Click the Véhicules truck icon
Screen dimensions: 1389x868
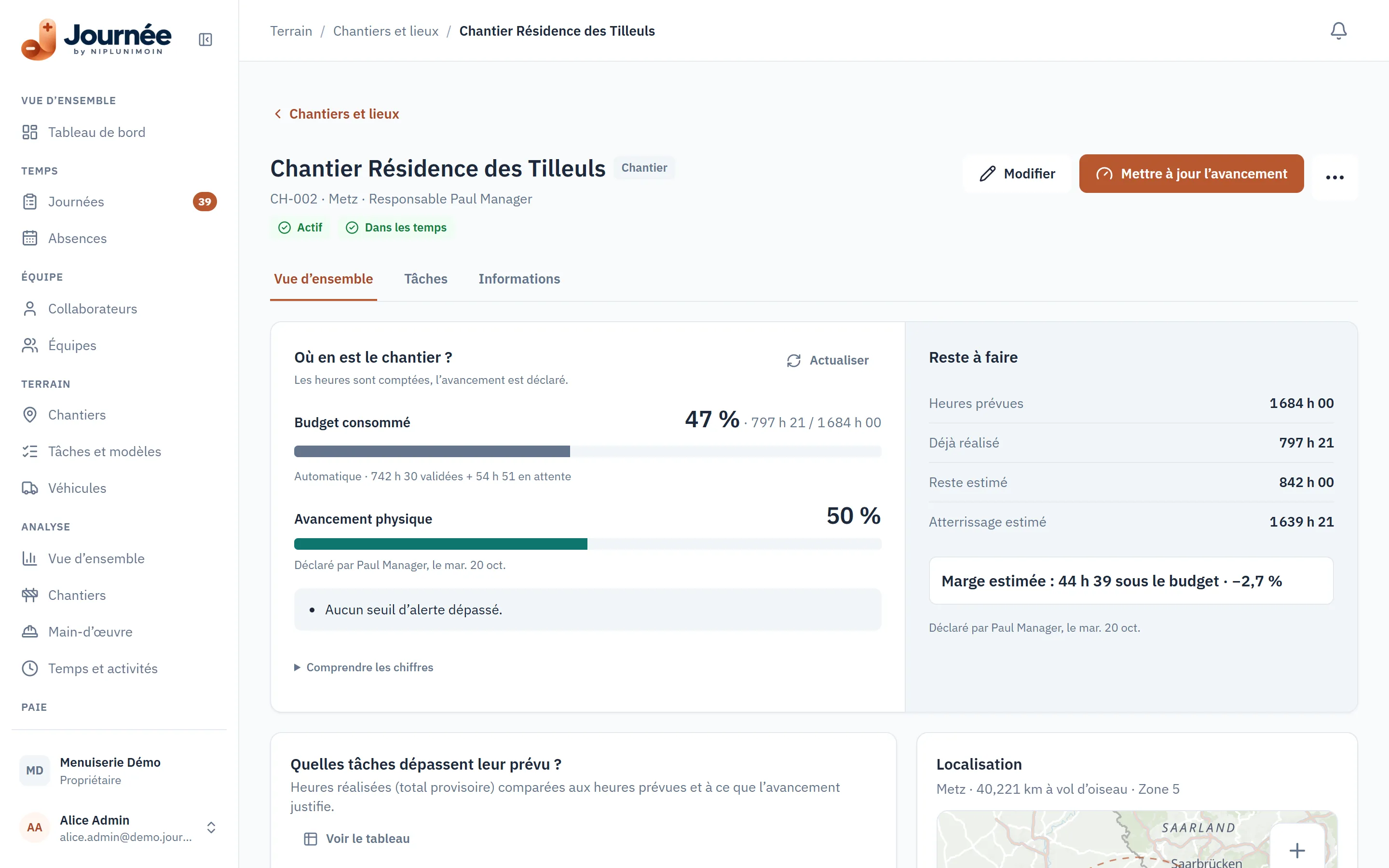(x=30, y=488)
